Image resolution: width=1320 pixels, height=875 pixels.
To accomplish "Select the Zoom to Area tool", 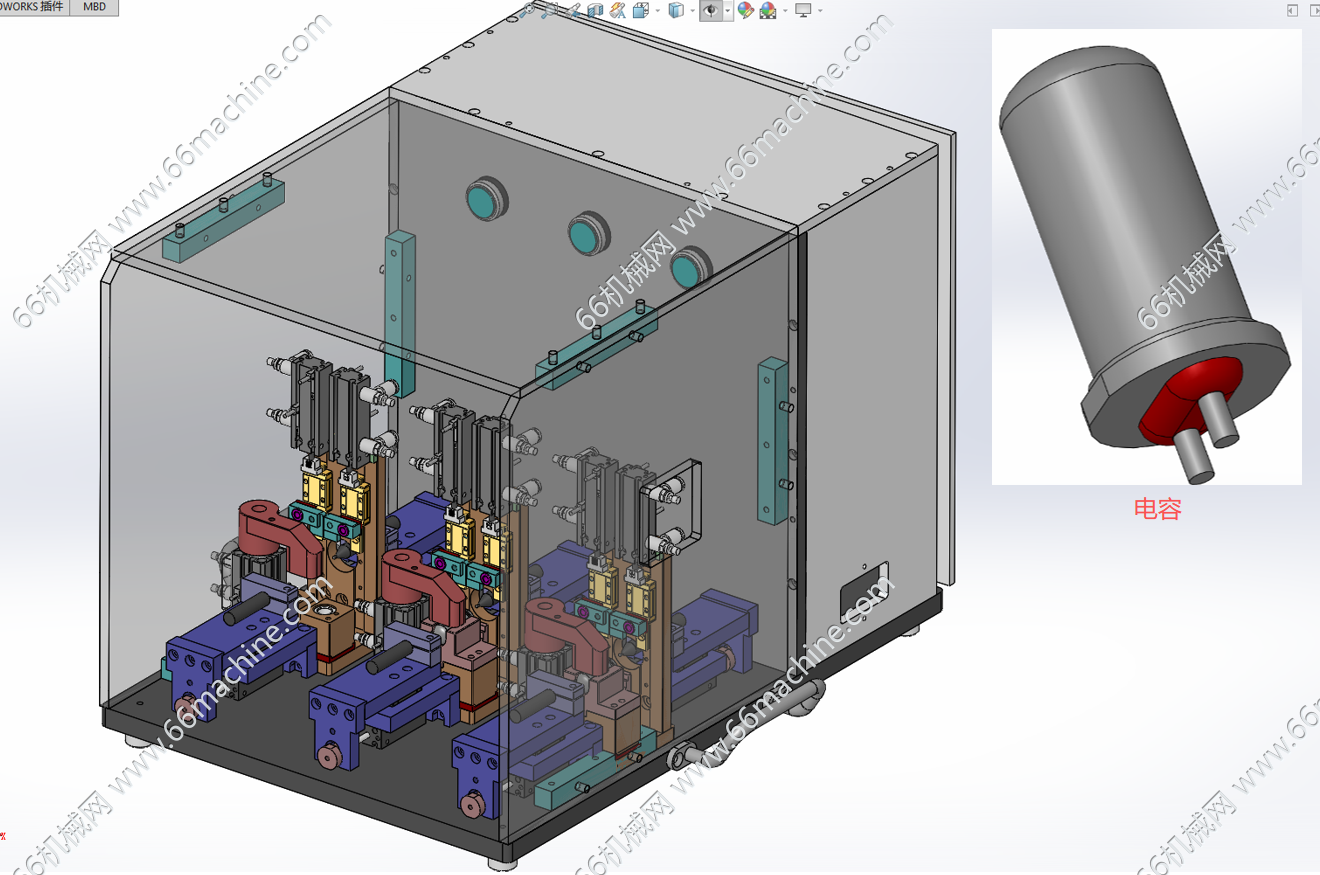I will pyautogui.click(x=549, y=10).
